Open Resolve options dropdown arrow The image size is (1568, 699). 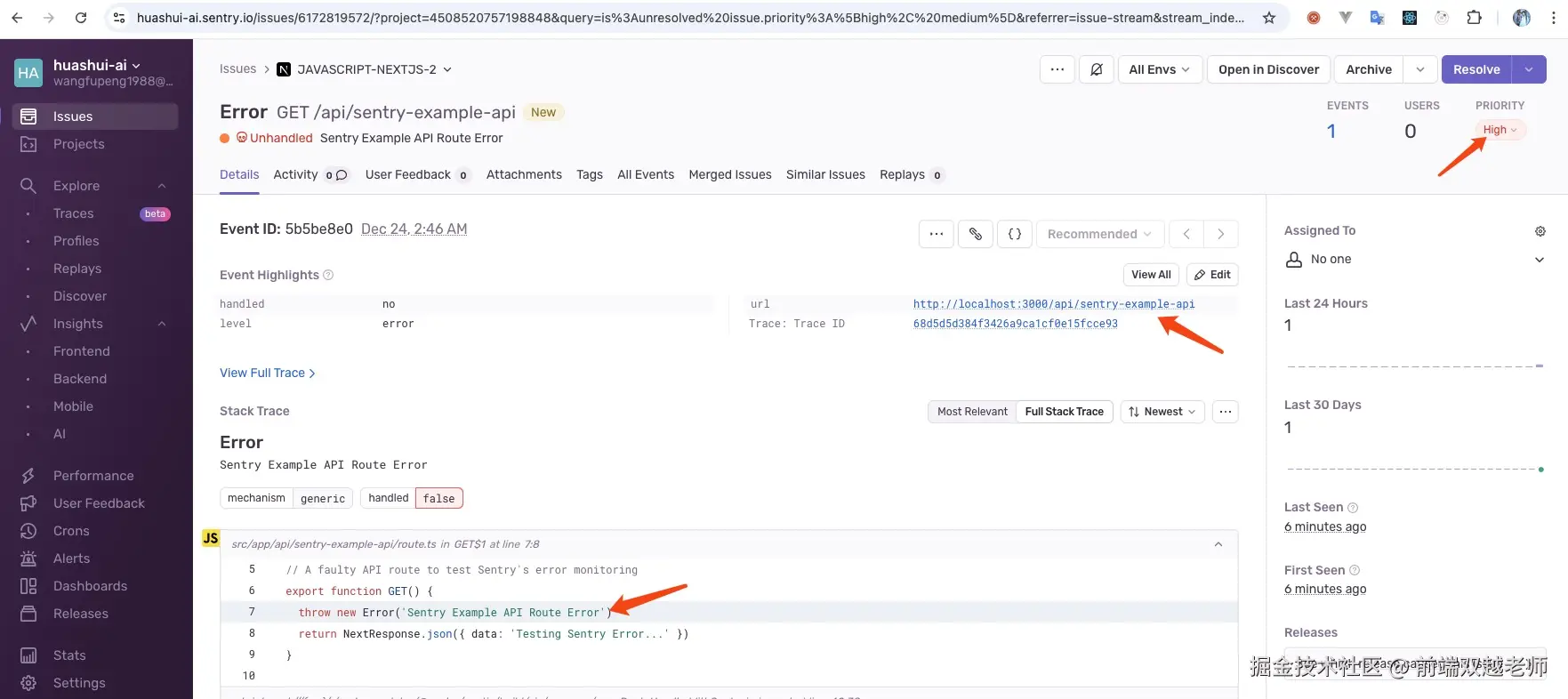click(1529, 69)
